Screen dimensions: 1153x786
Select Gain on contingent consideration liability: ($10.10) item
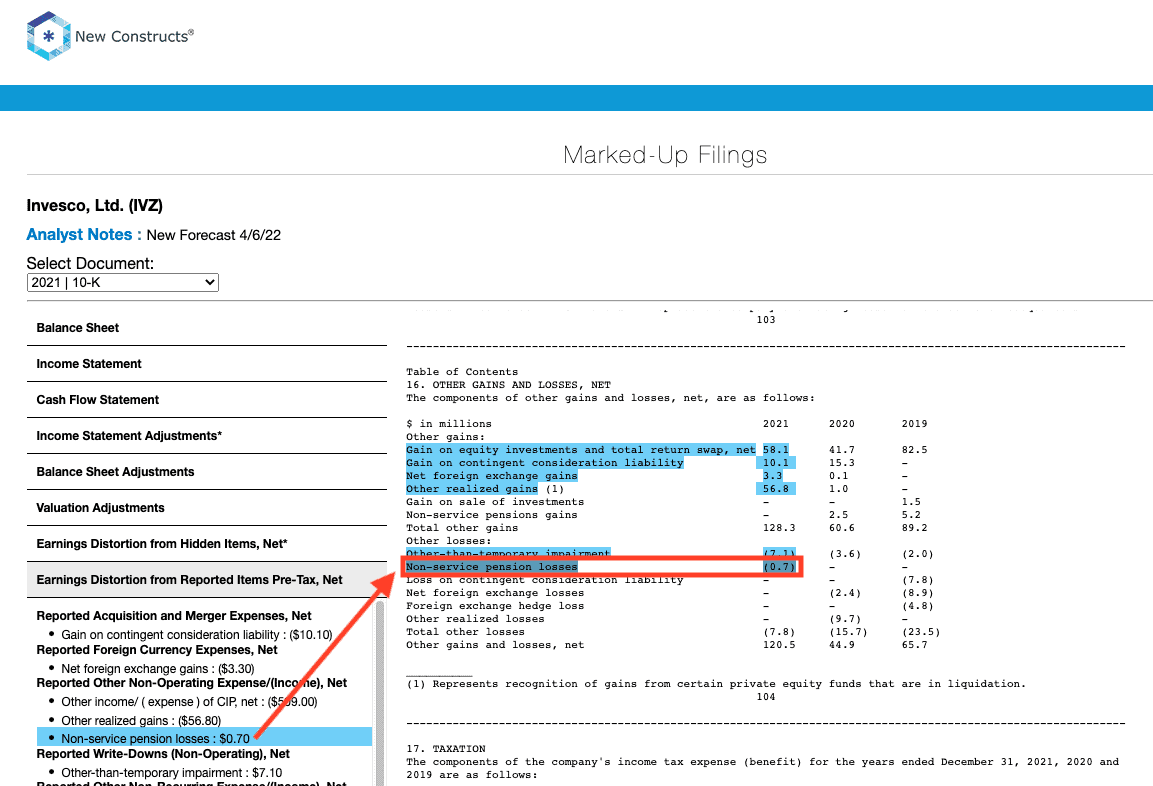point(196,635)
